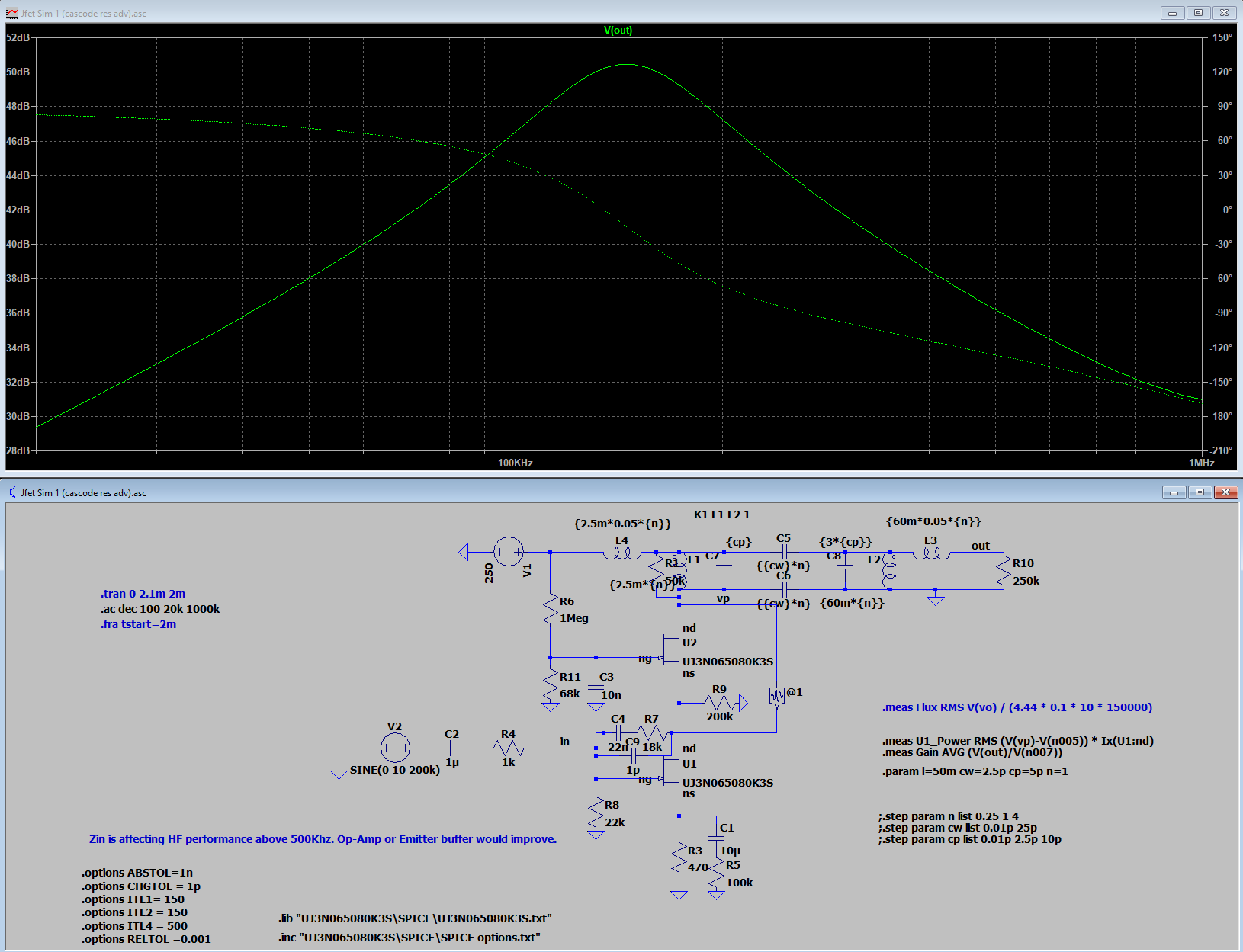
Task: Select the R10 250k load resistor
Action: click(x=1003, y=572)
